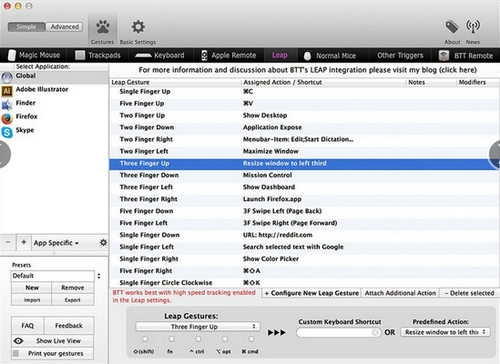Select the Two Finger Right row
The image size is (500, 364).
pos(304,140)
